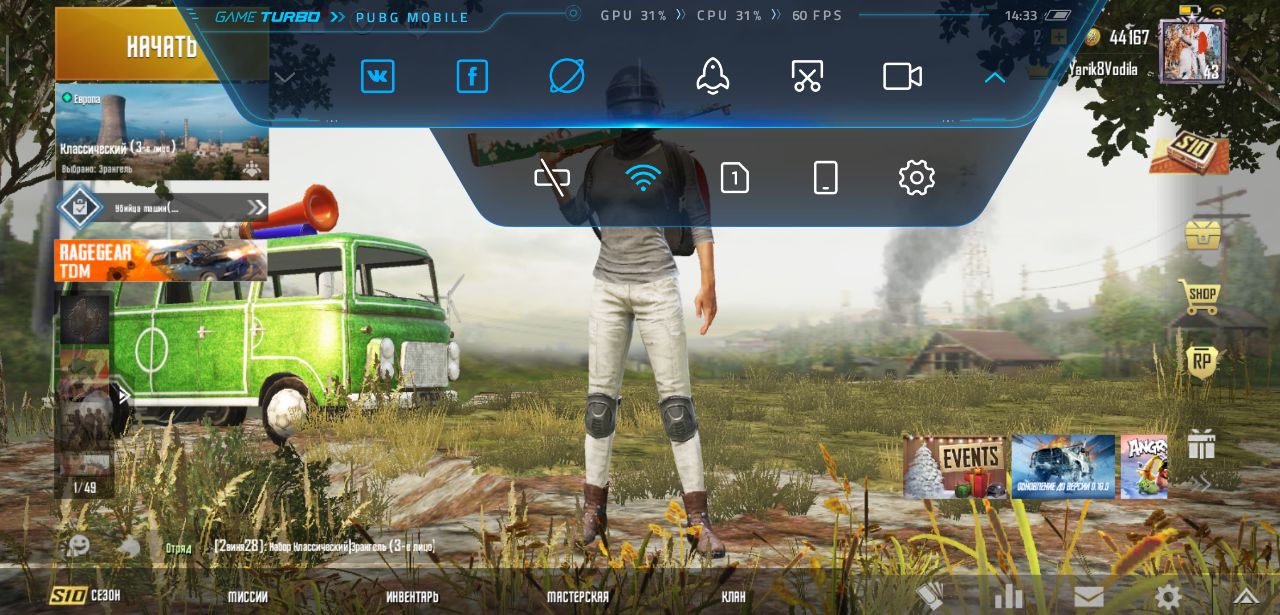
Task: Open game settings gear in bottom bar
Action: pyautogui.click(x=1168, y=598)
